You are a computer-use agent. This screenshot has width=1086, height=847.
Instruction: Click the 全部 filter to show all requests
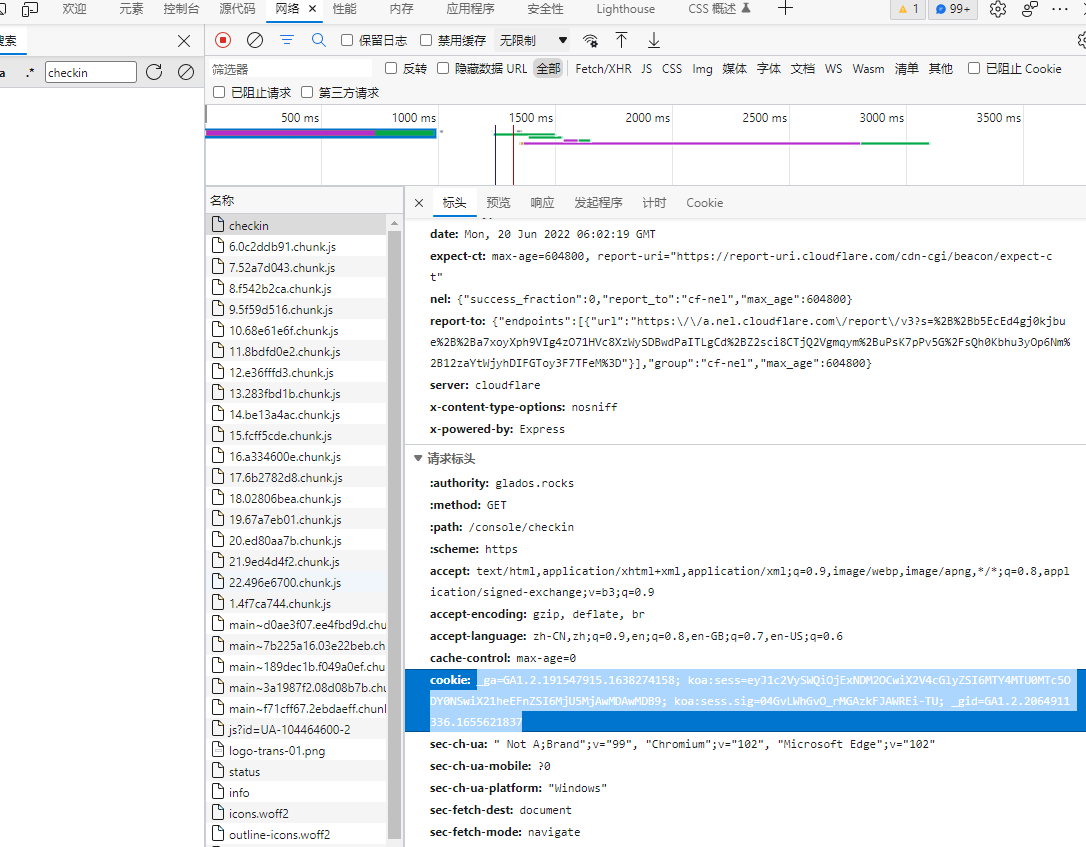pos(548,68)
